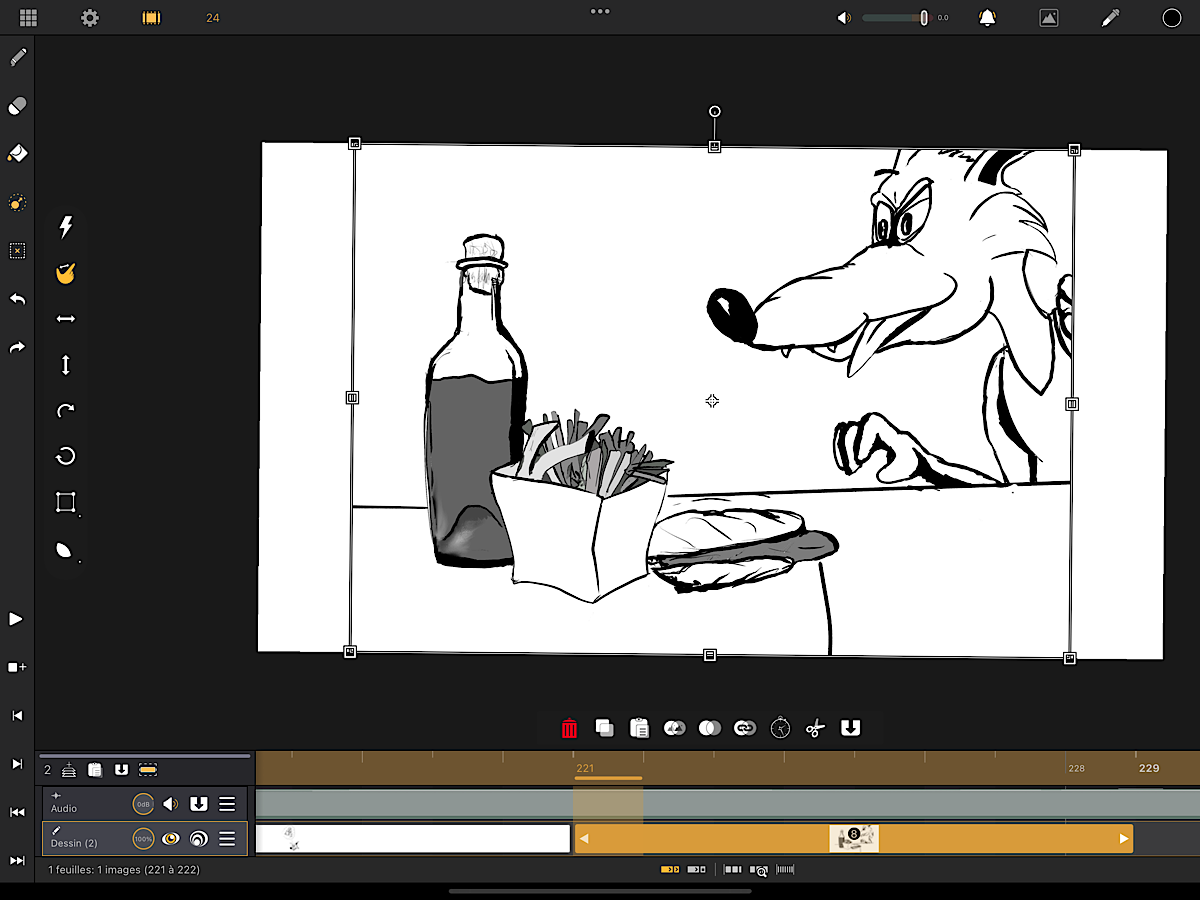Select the Paint bucket fill tool
Screen dimensions: 1200x900
coord(17,153)
